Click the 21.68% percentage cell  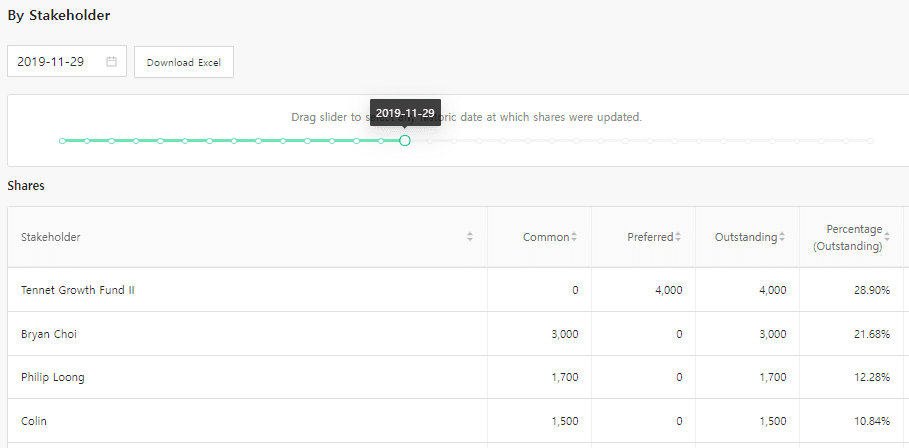[852, 334]
